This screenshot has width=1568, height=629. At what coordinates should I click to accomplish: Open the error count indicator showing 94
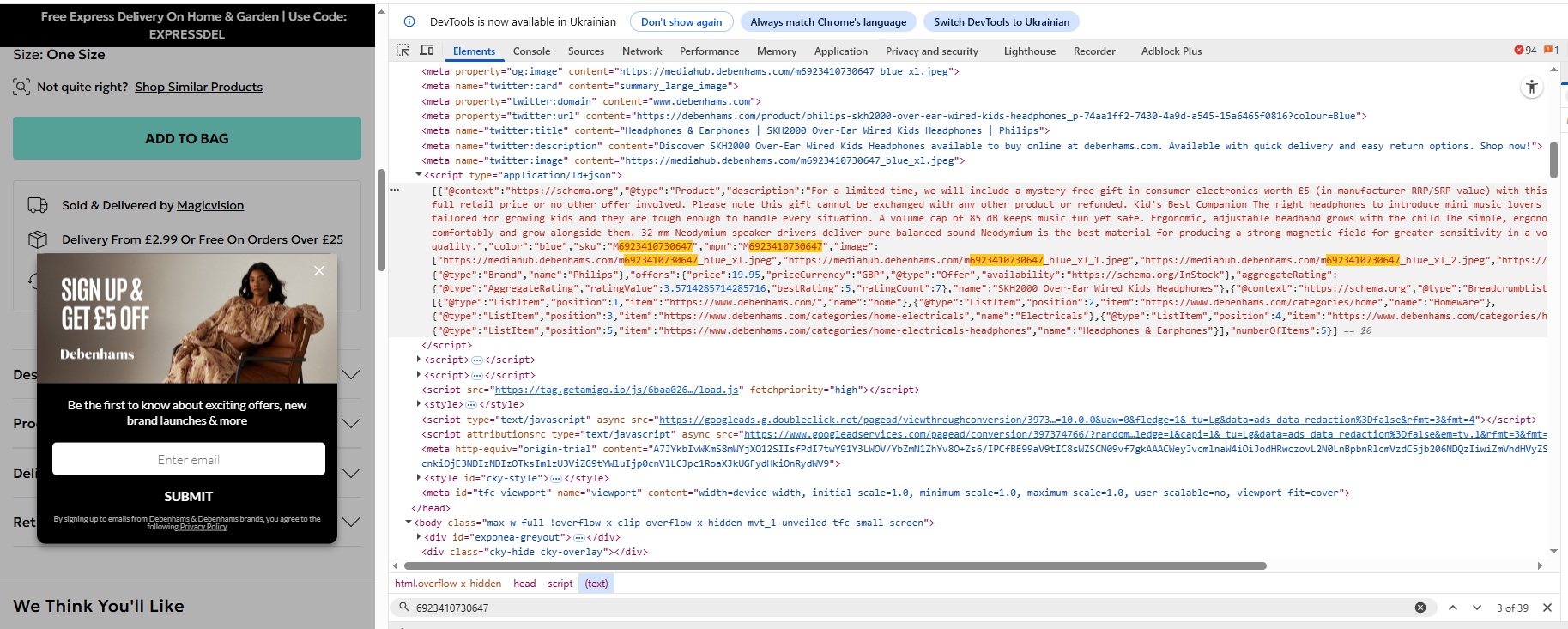click(x=1525, y=51)
